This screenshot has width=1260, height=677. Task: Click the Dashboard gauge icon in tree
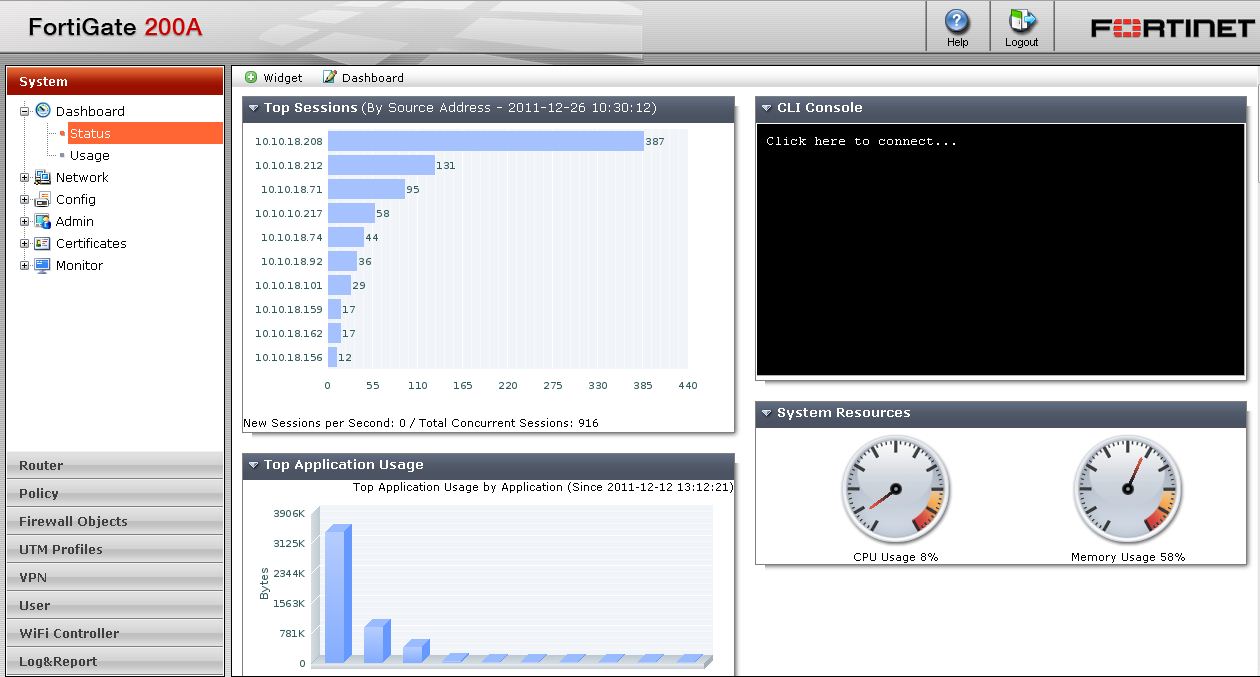click(43, 110)
